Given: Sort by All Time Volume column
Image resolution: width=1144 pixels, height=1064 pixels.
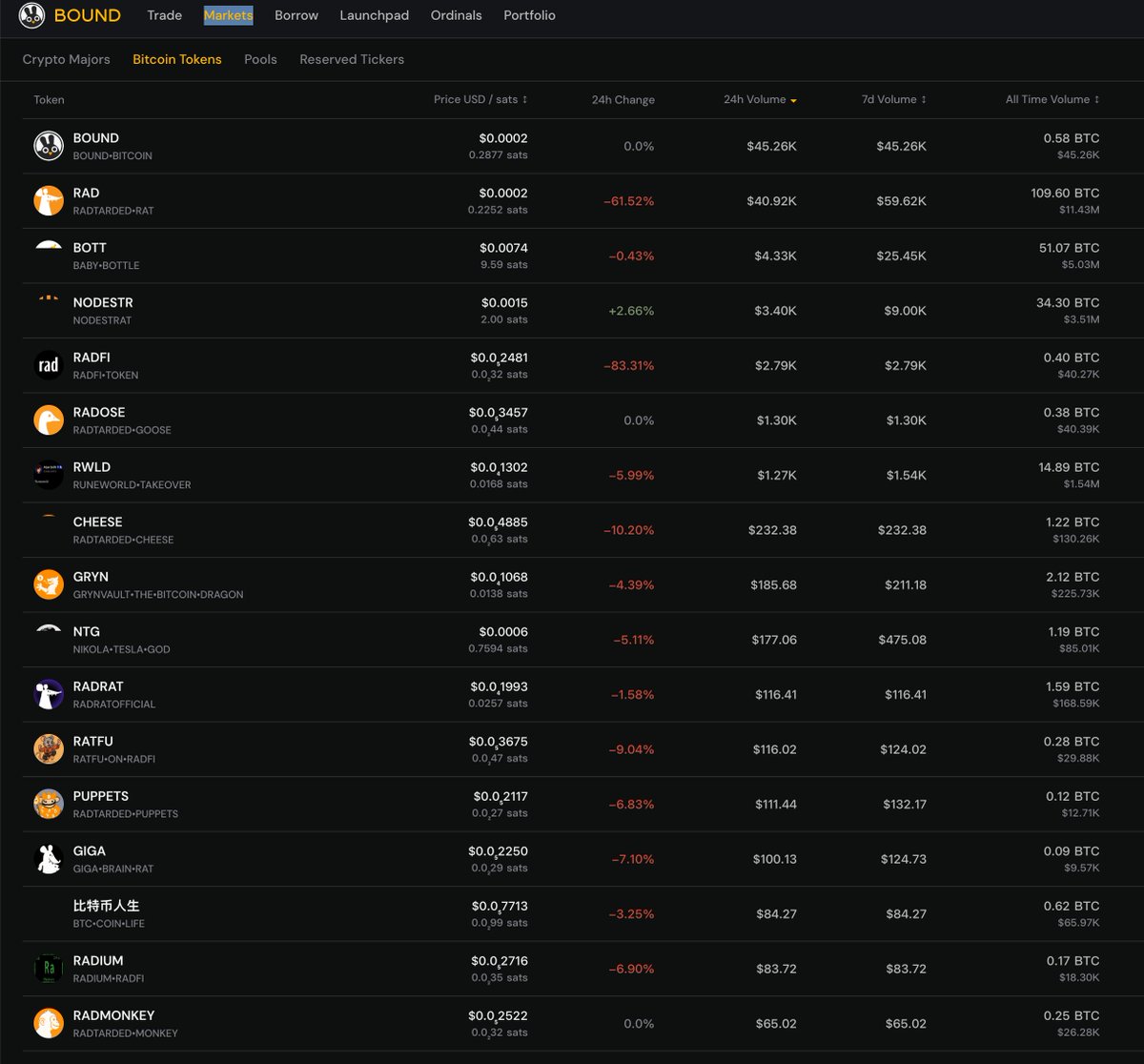Looking at the screenshot, I should (1052, 99).
